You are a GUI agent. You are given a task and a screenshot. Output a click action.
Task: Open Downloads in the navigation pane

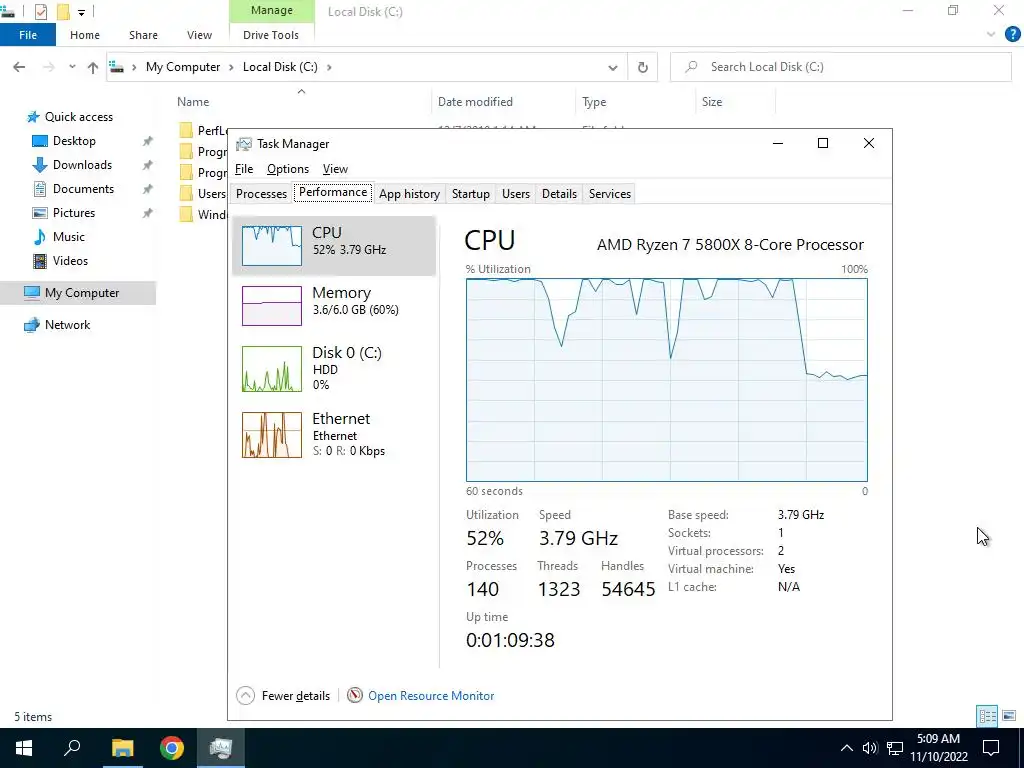coord(82,165)
